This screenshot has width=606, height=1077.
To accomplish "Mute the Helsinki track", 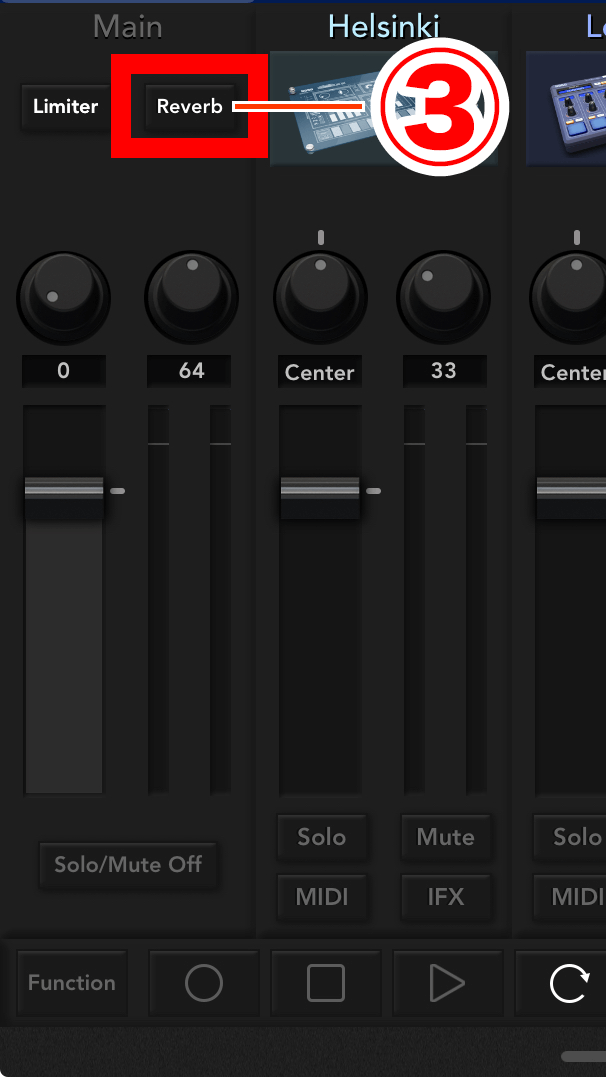I will coord(446,837).
